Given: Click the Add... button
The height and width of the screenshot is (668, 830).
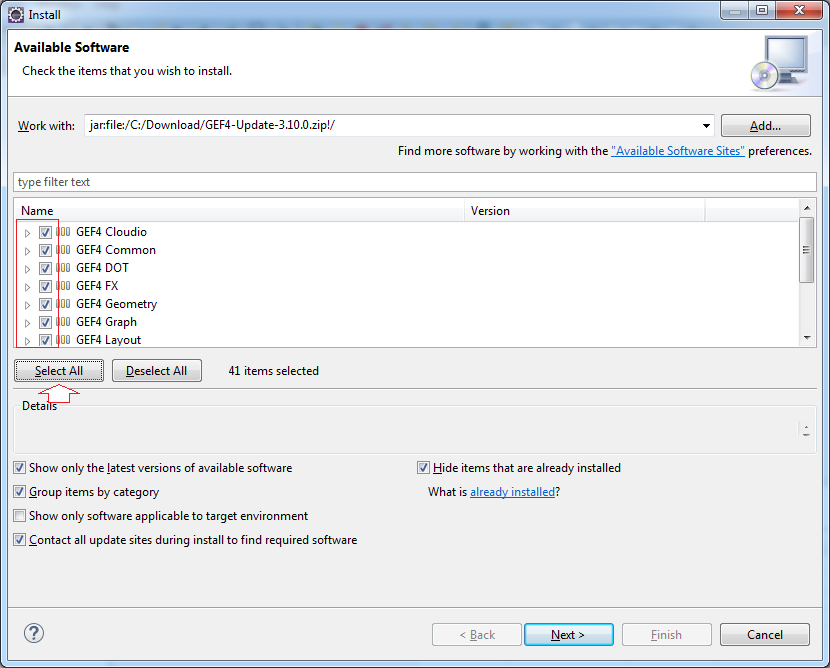Looking at the screenshot, I should 765,125.
